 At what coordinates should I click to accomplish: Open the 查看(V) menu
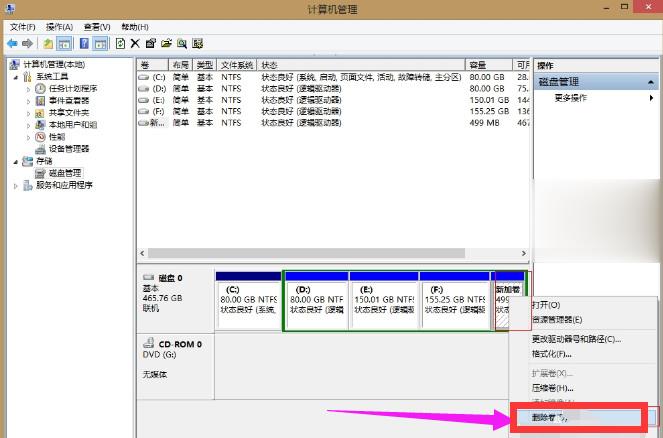coord(97,27)
